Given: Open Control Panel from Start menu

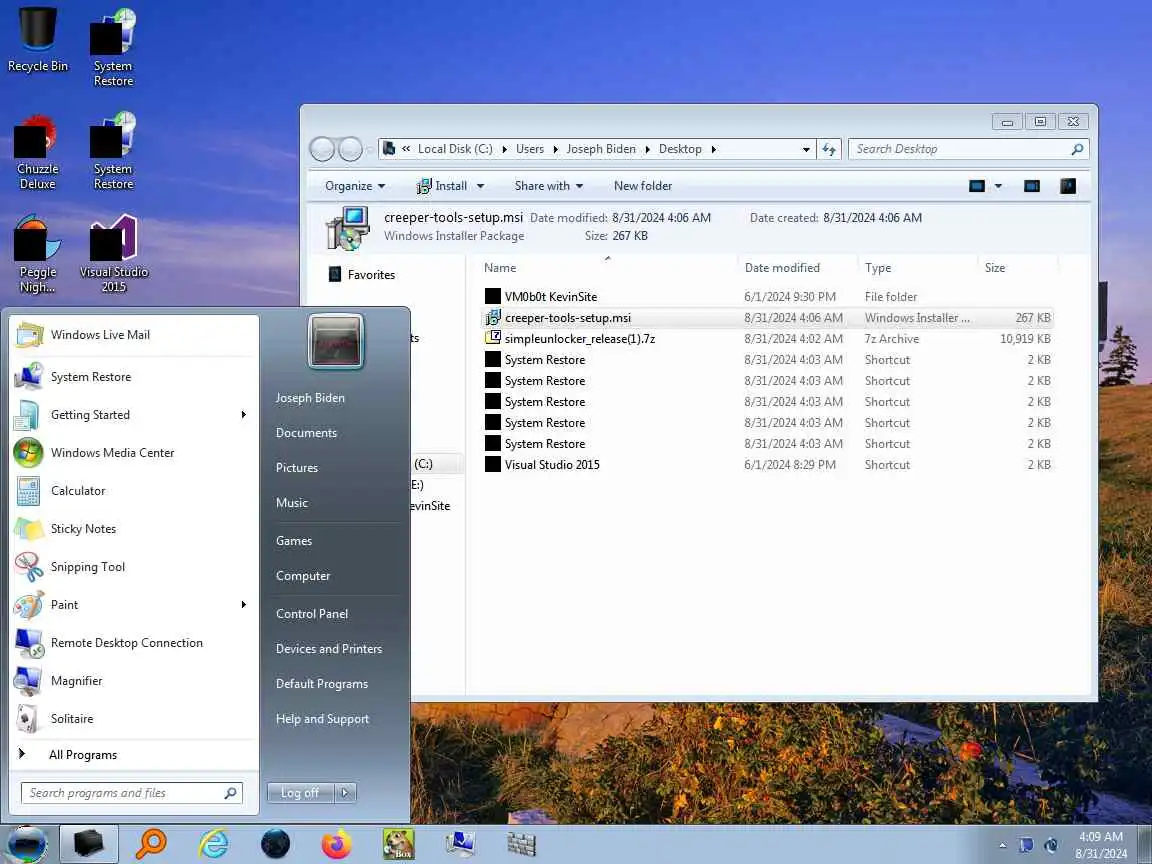Looking at the screenshot, I should click(312, 614).
